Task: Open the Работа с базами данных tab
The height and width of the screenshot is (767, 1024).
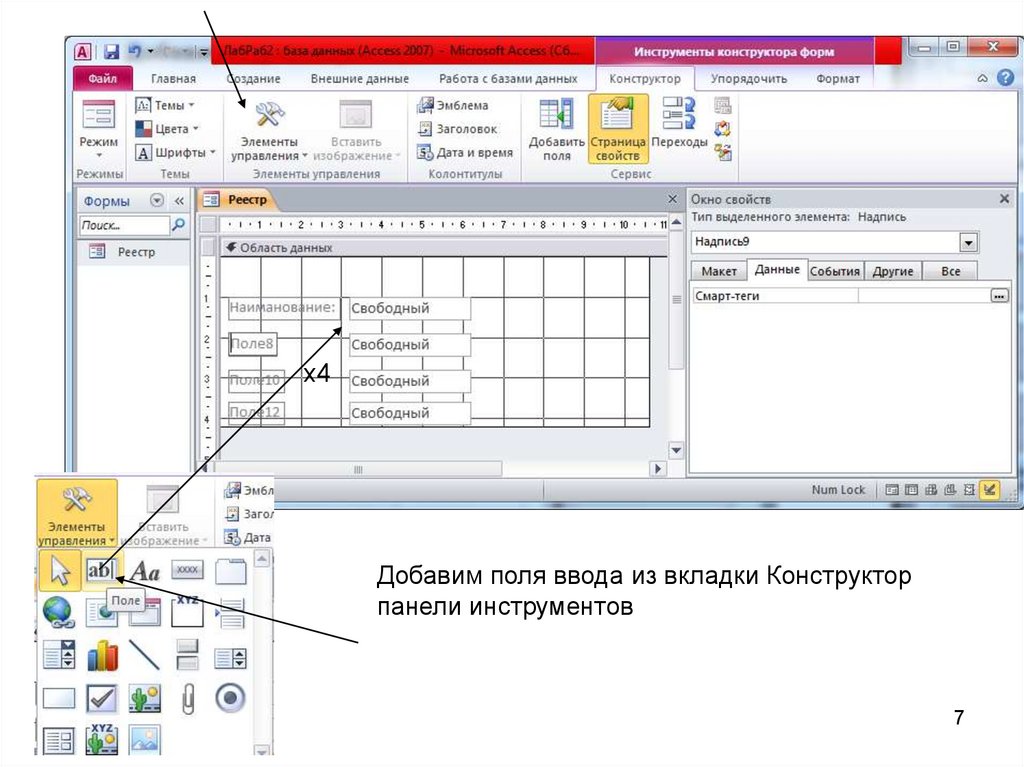Action: point(508,78)
